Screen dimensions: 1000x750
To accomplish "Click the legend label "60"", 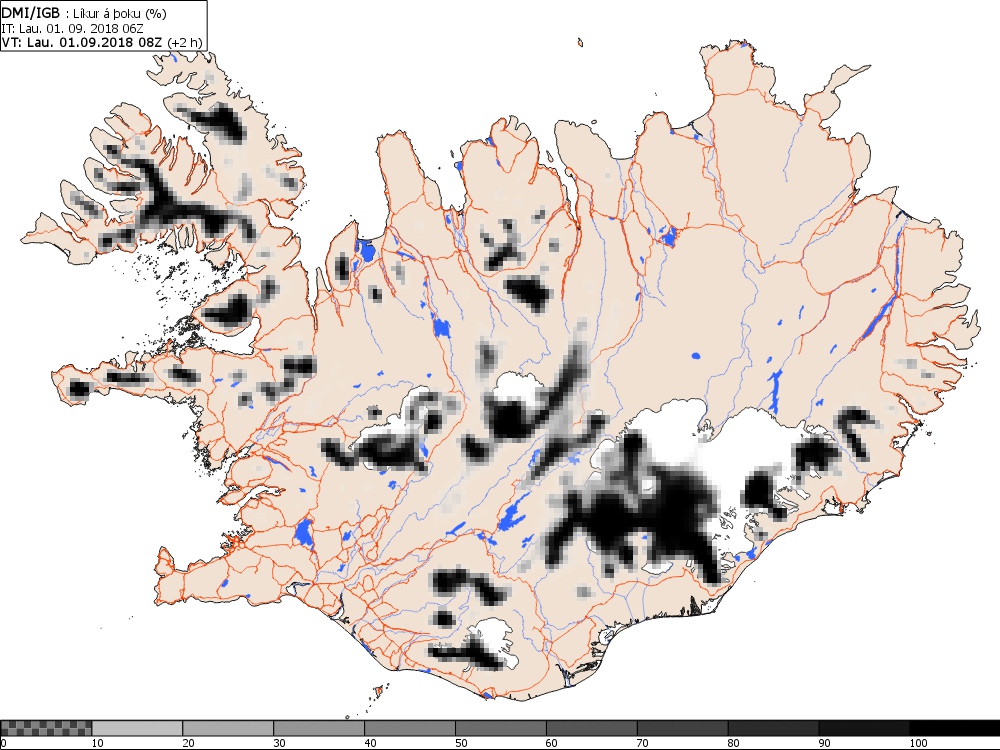I will (x=552, y=743).
